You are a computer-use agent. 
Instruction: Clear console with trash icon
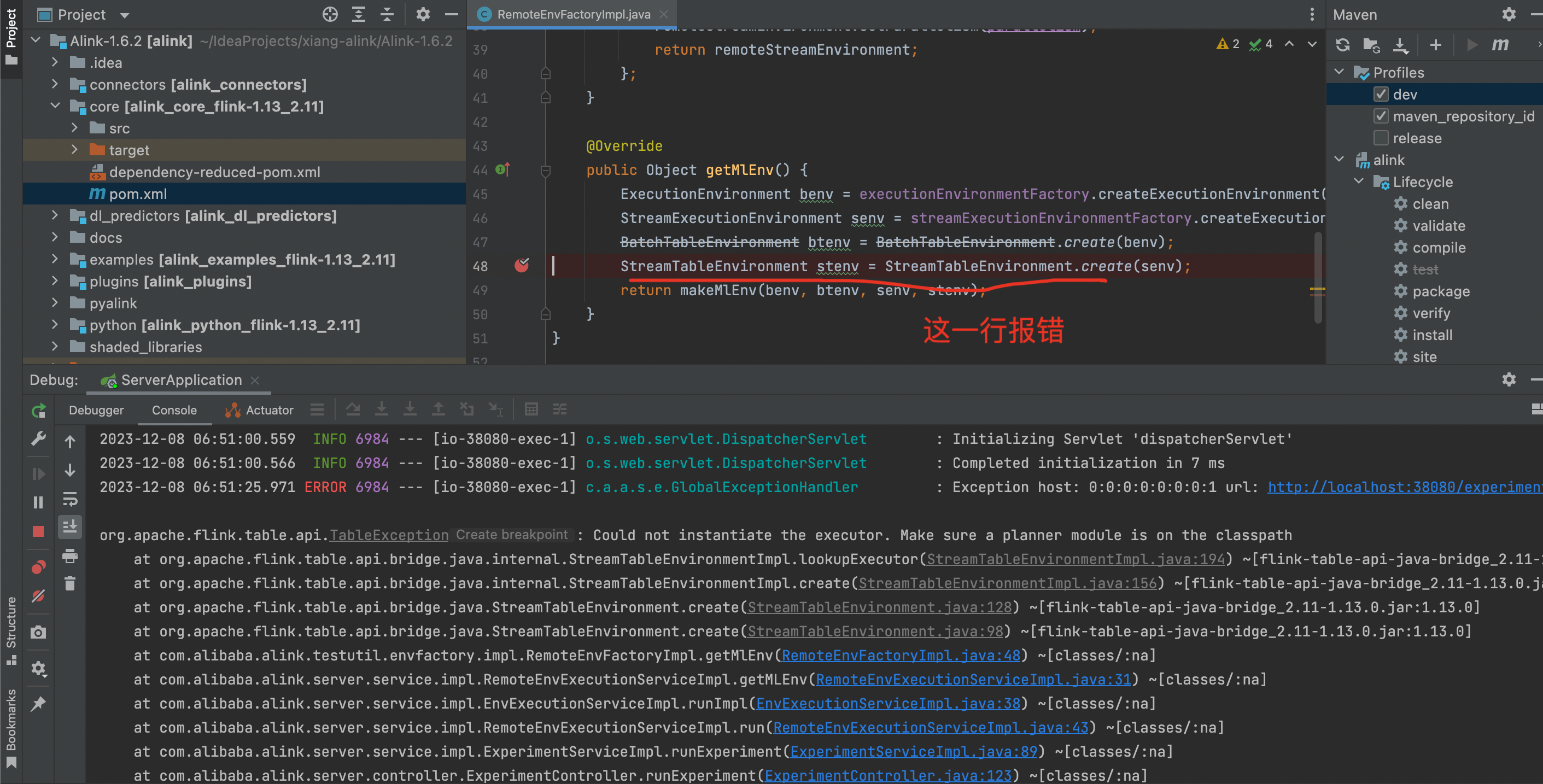[x=70, y=583]
